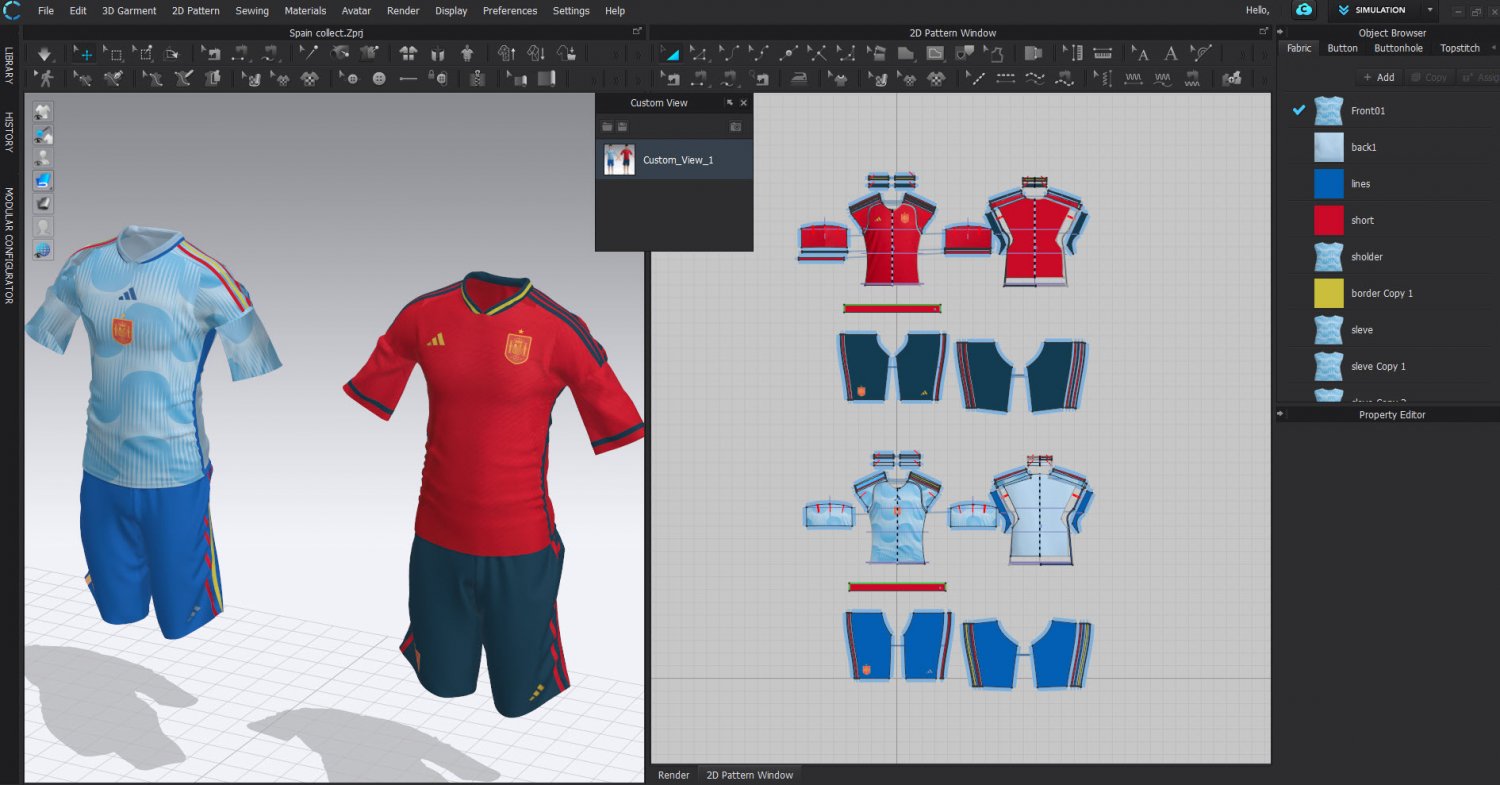This screenshot has height=785, width=1500.
Task: Choose the Free Topstitch wavy-dash tool
Action: [x=1036, y=78]
